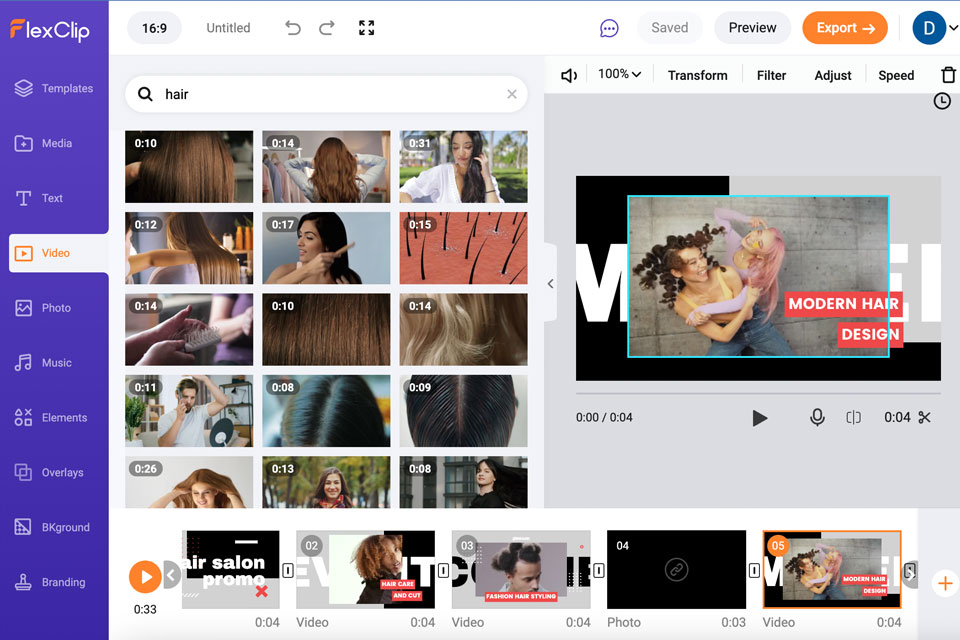
Task: Open the 100% volume dropdown
Action: [619, 74]
